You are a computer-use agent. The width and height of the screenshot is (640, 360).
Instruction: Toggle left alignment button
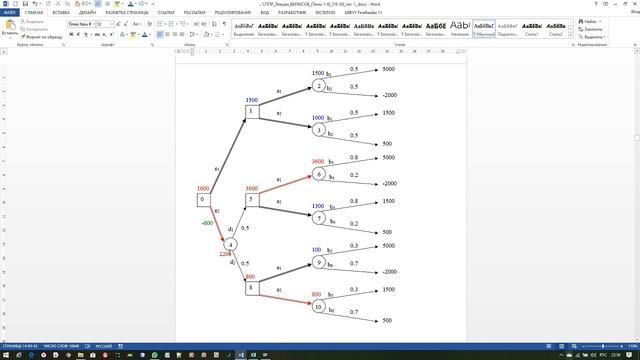160,34
